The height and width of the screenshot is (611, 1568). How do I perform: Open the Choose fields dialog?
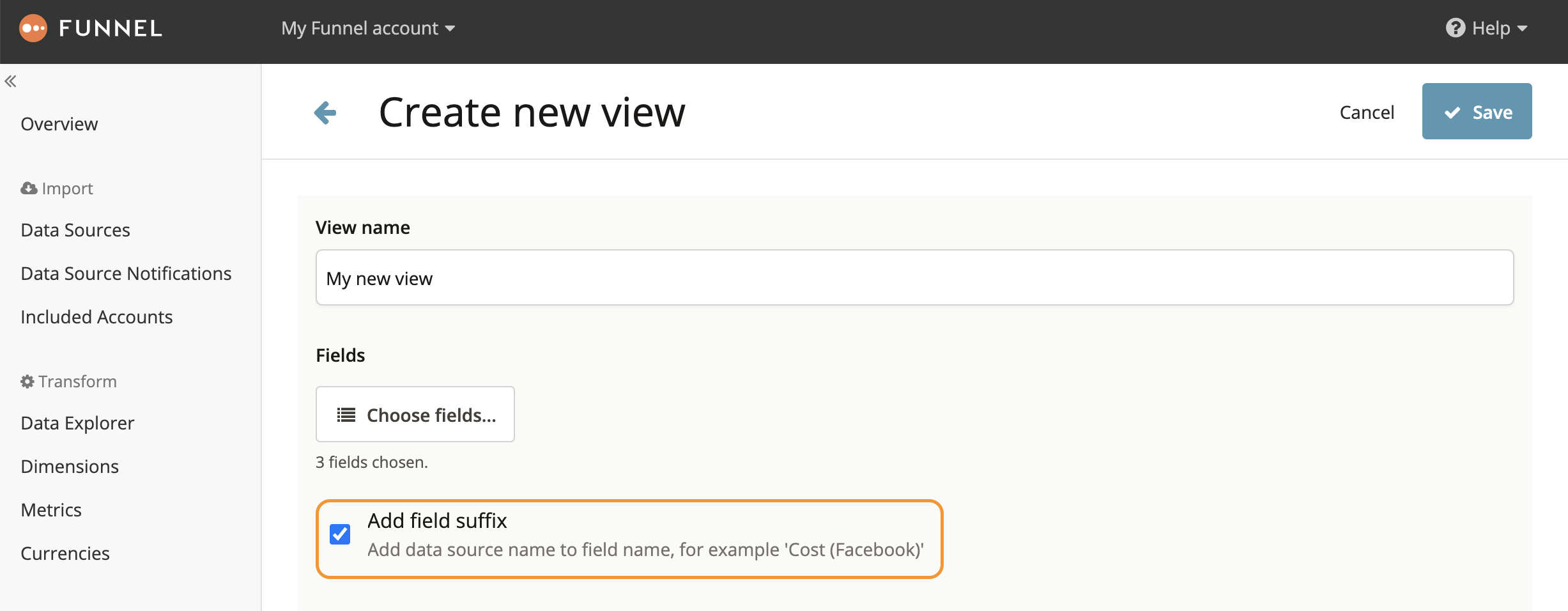[415, 414]
